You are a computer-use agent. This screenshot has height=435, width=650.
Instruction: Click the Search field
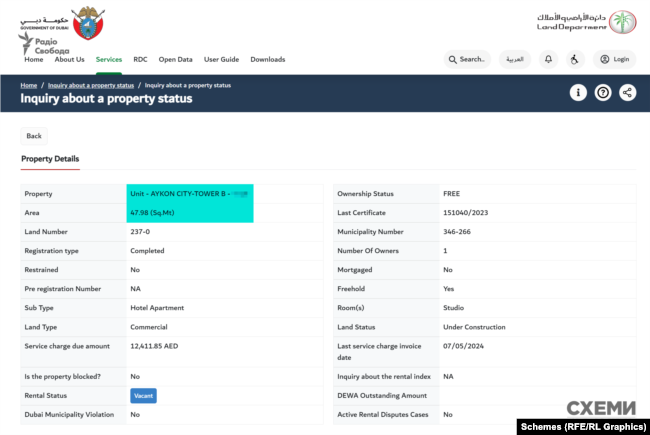467,59
